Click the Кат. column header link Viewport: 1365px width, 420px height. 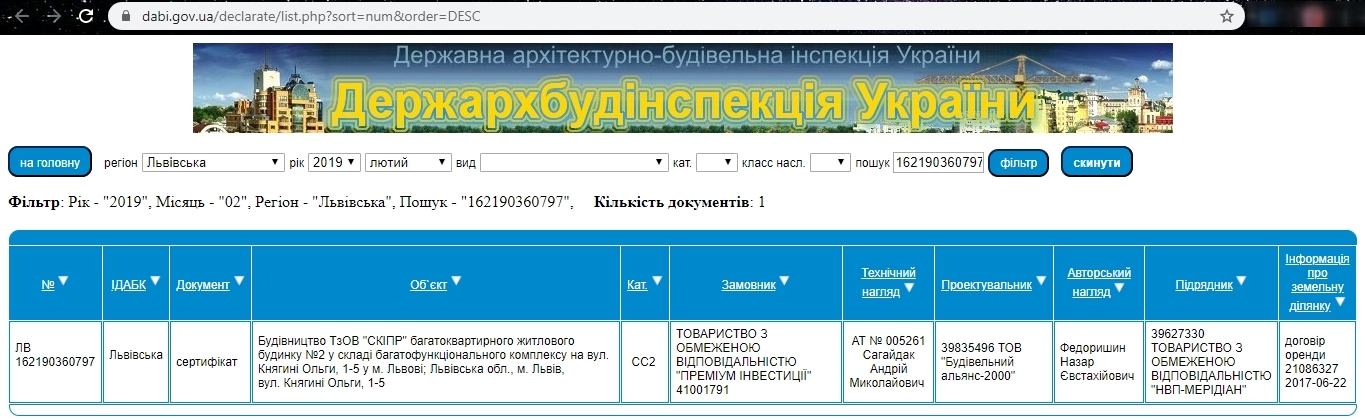tap(638, 285)
